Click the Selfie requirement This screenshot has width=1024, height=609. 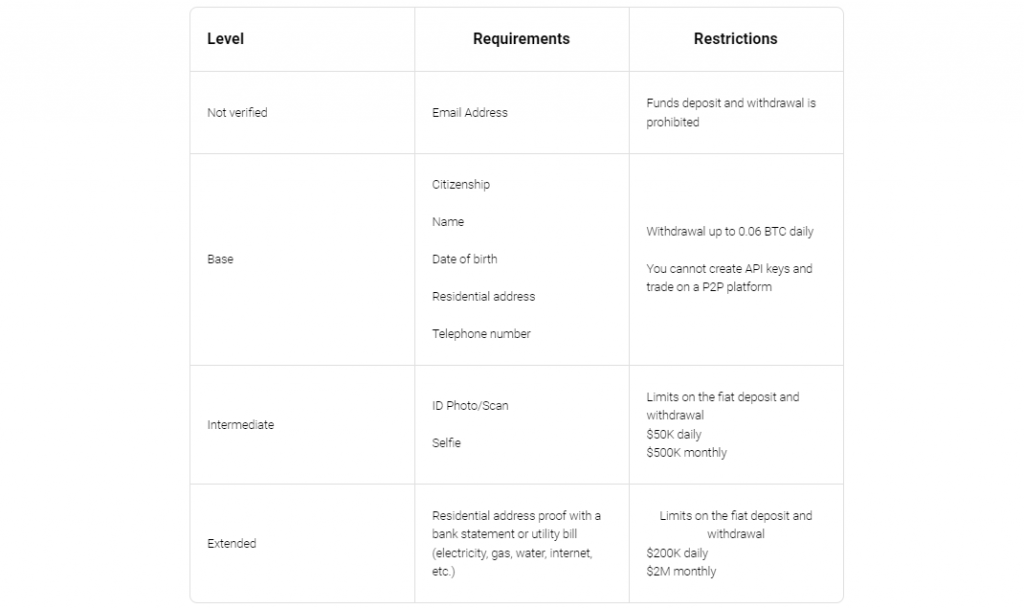[446, 443]
